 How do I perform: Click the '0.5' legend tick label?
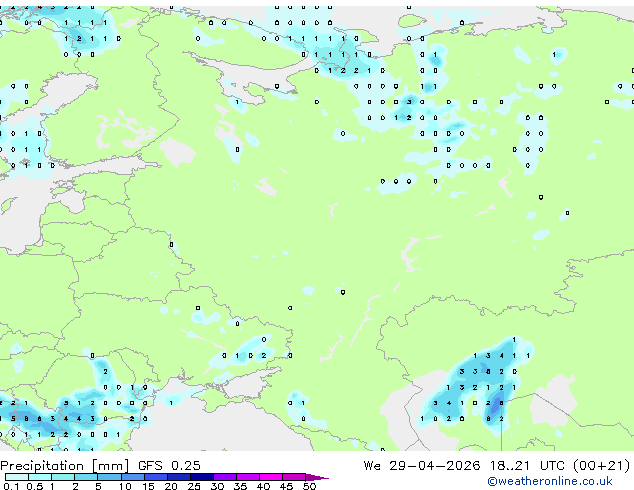point(35,486)
